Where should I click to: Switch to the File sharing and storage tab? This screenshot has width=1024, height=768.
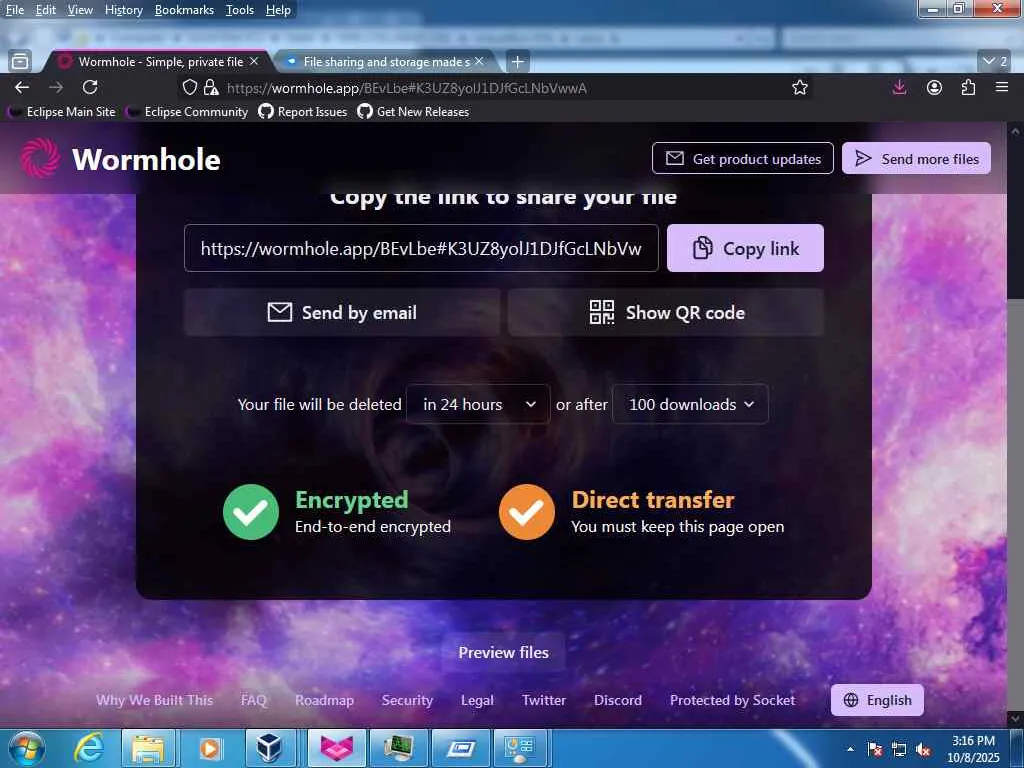(x=386, y=61)
